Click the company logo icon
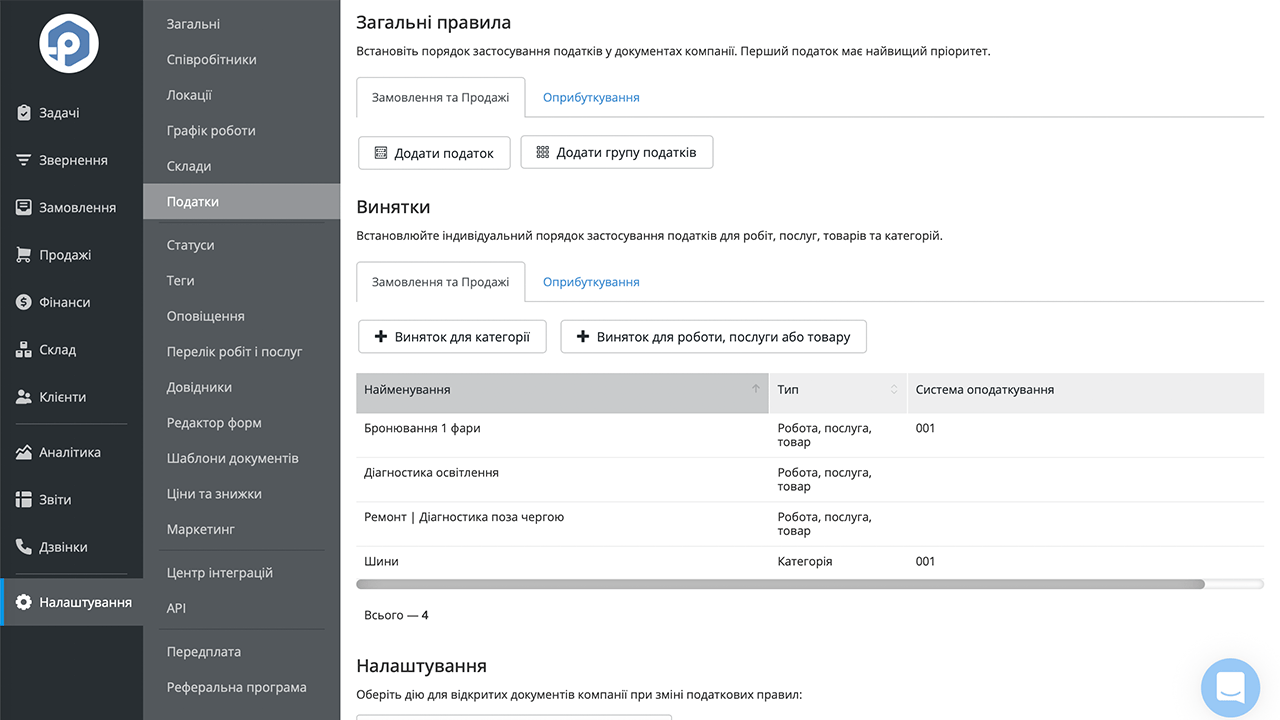This screenshot has width=1280, height=720. (69, 44)
